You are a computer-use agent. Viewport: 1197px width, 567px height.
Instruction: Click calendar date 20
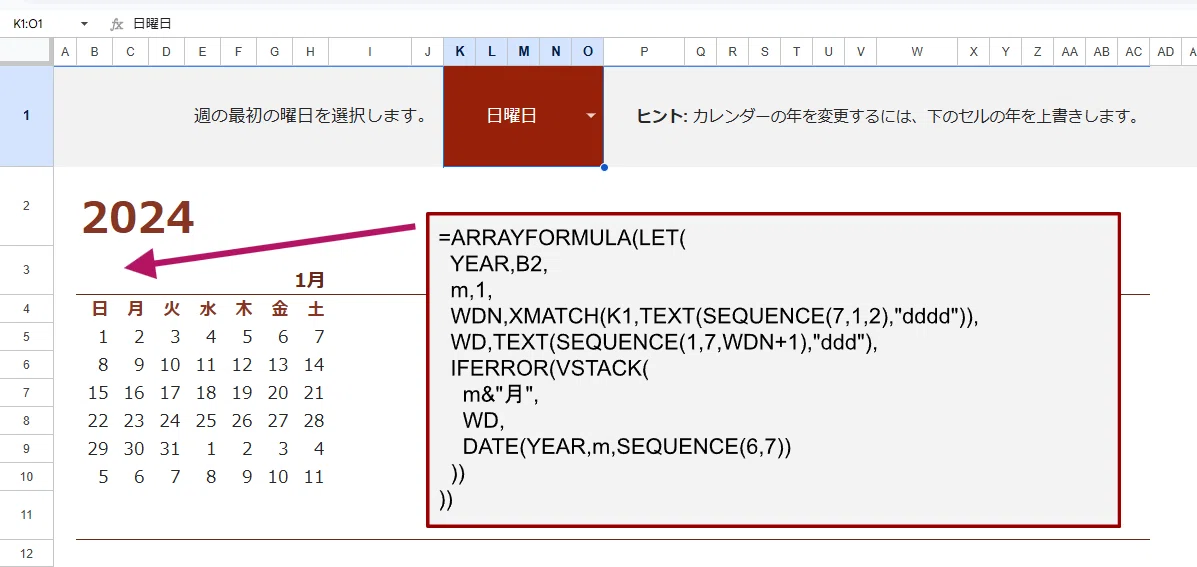(278, 393)
